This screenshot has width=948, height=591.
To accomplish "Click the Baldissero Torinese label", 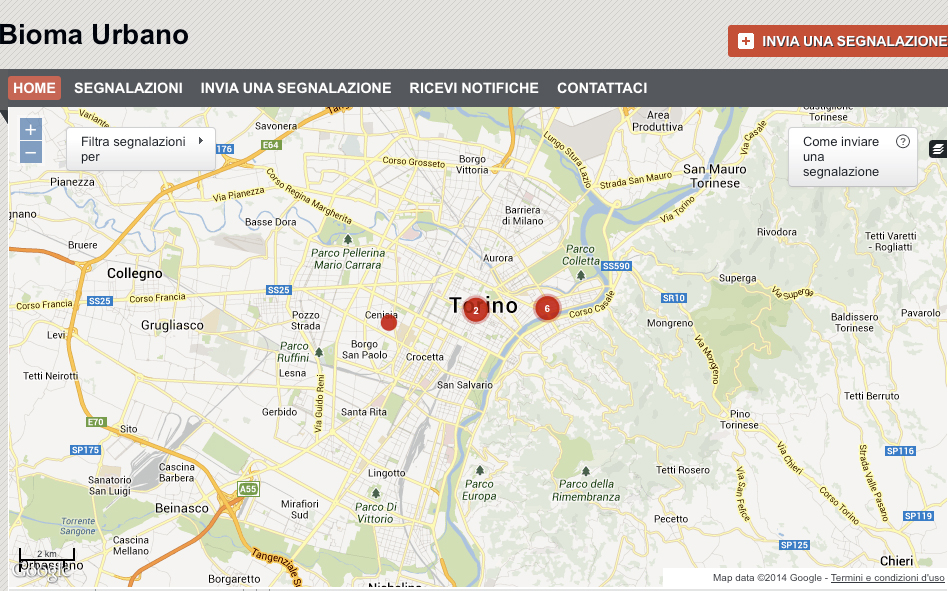I will pos(854,322).
